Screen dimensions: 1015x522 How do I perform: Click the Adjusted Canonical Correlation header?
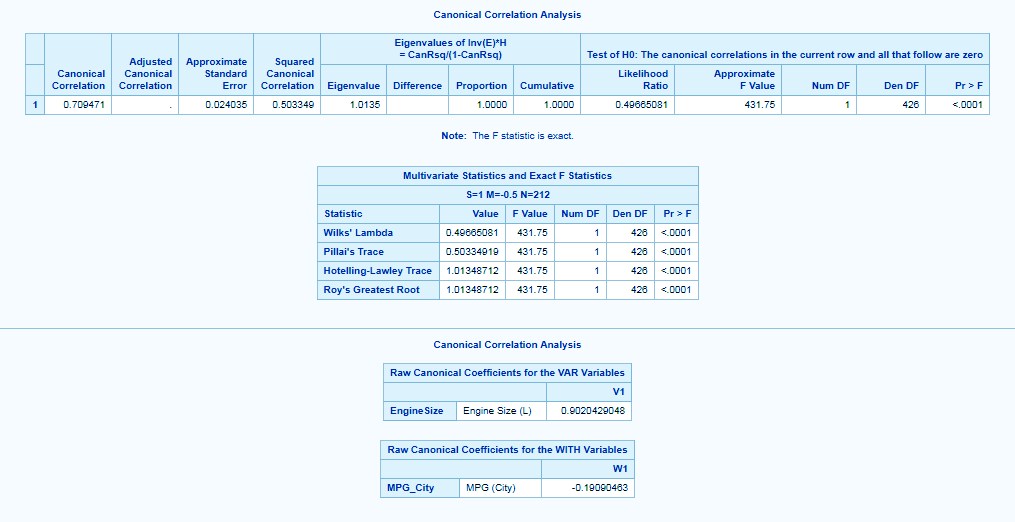145,74
